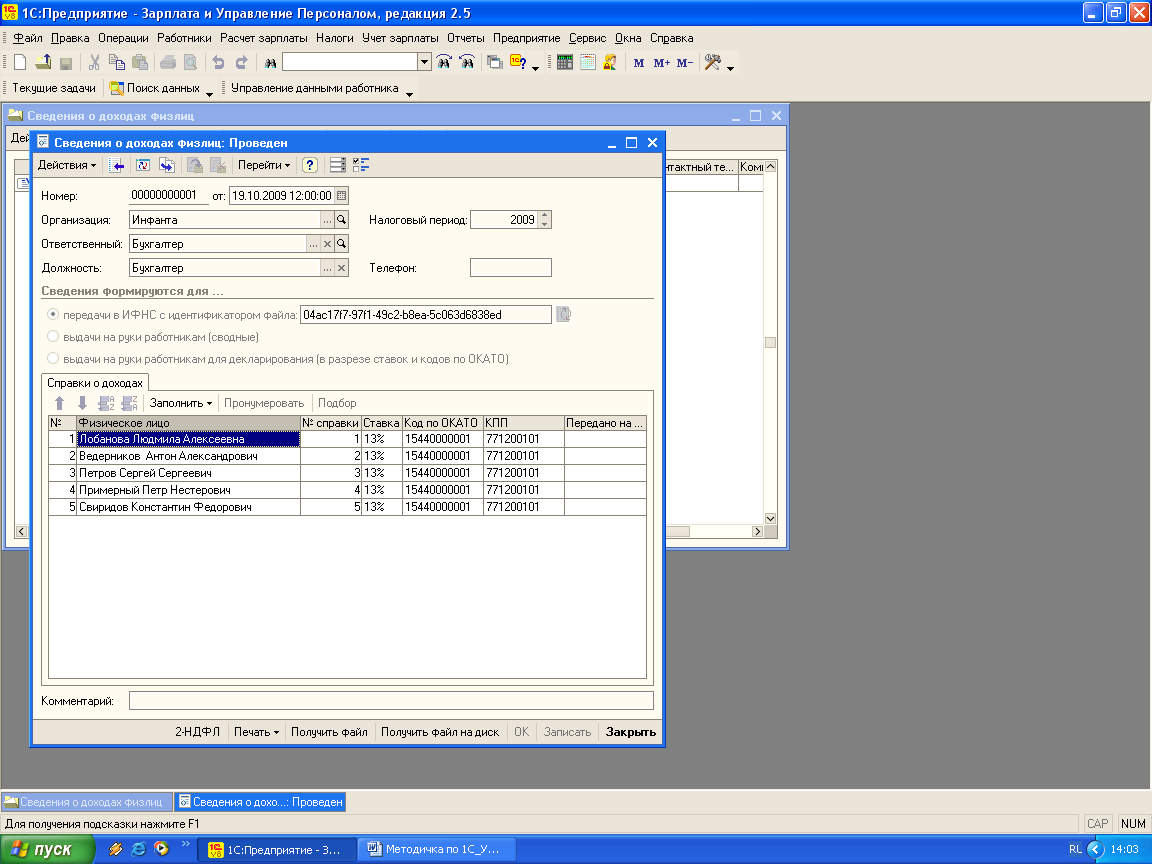Click the Undo arrow icon
1152x864 pixels.
[218, 62]
